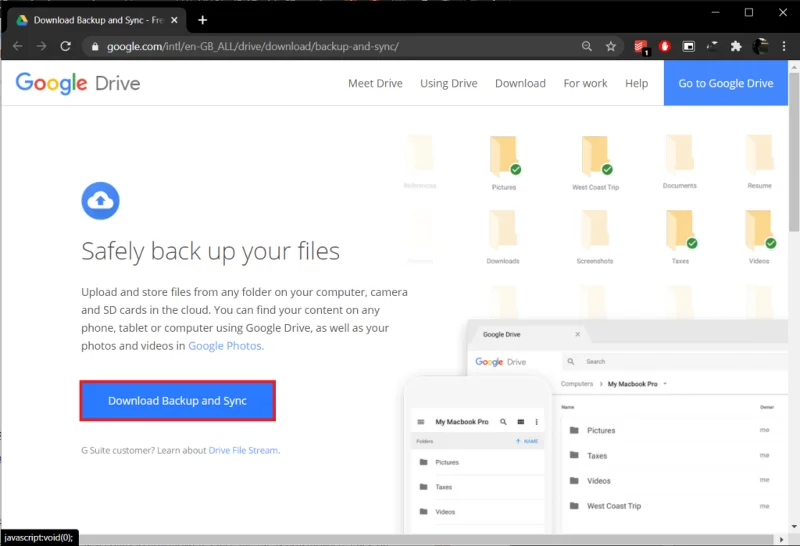Click the Taxes folder with green checkmark
Viewport: 800px width, 546px height.
(682, 230)
